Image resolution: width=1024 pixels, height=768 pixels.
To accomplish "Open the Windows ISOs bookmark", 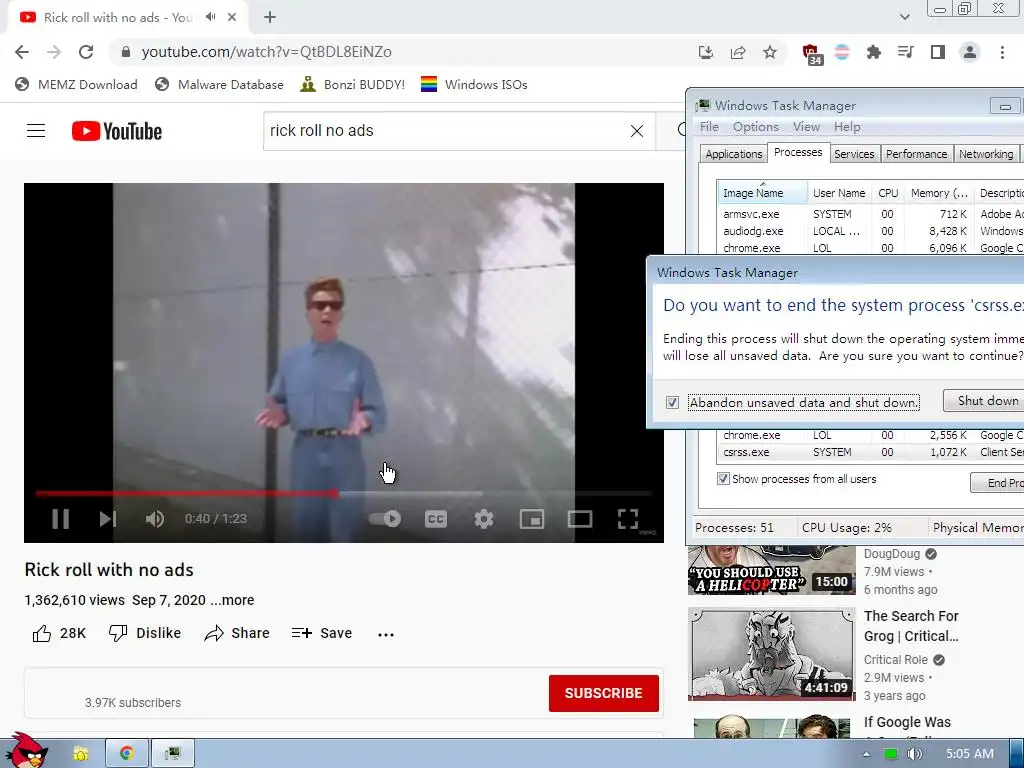I will coord(474,84).
